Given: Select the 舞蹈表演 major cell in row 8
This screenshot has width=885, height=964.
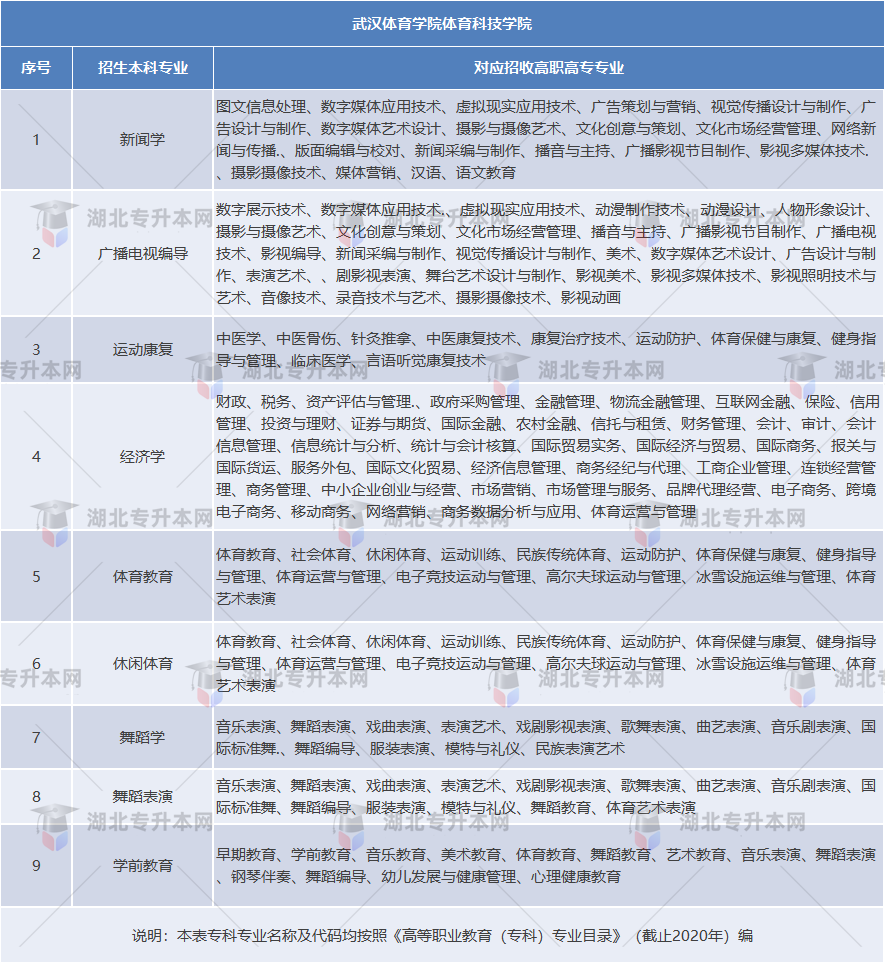Looking at the screenshot, I should click(x=143, y=797).
